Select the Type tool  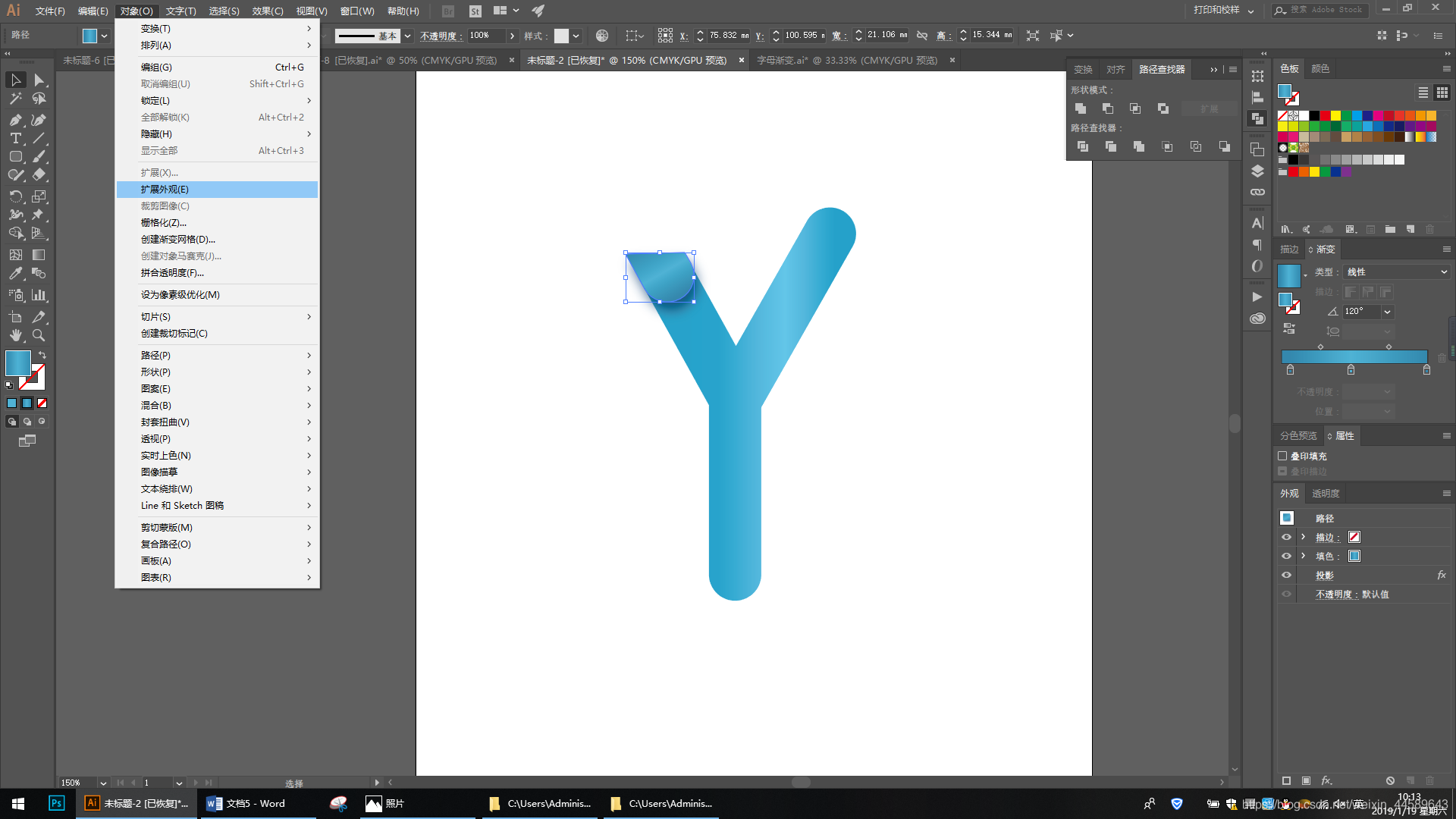click(15, 138)
